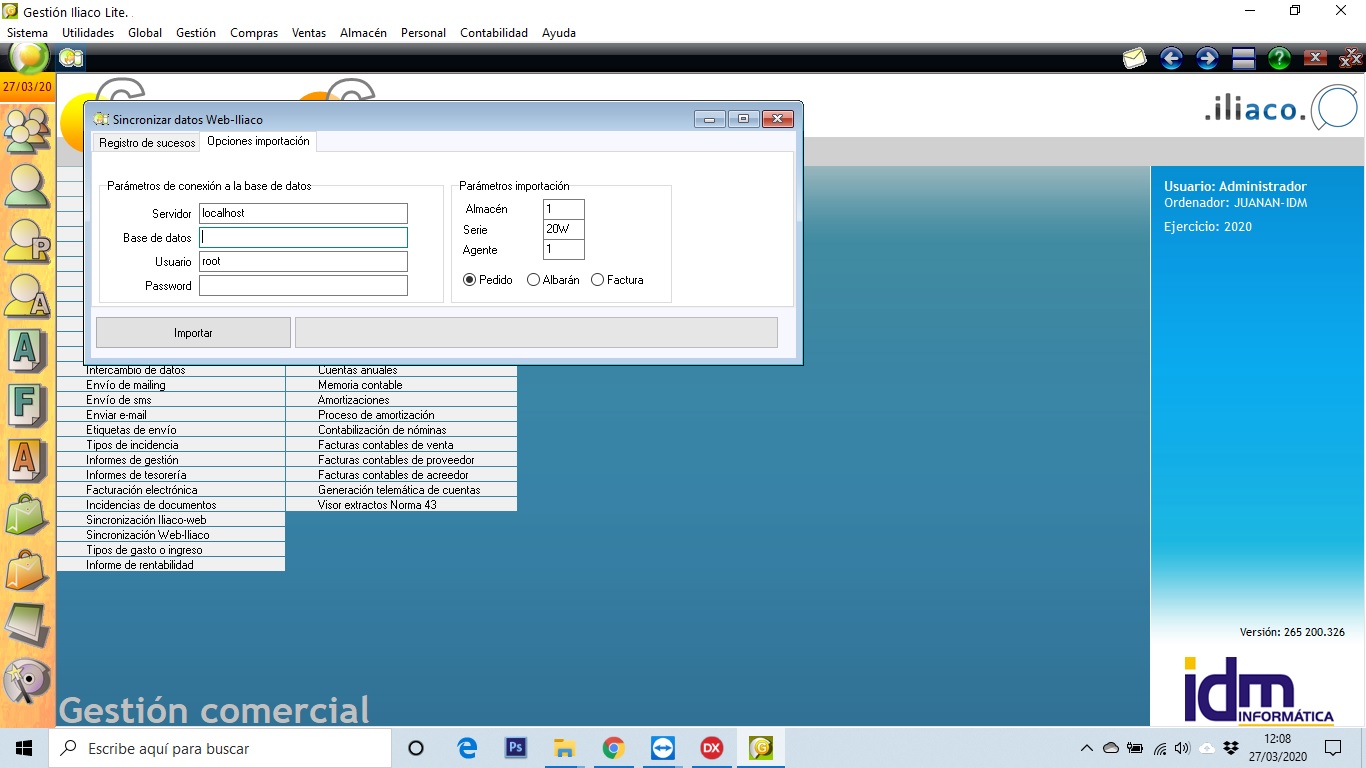The image size is (1366, 768).
Task: Click the Password input field
Action: (303, 285)
